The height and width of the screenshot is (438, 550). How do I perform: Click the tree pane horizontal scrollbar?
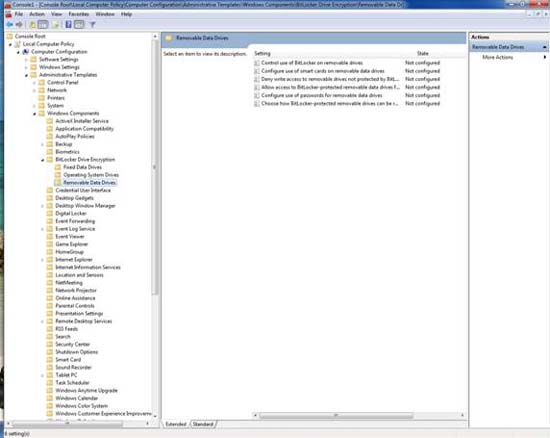pyautogui.click(x=67, y=424)
